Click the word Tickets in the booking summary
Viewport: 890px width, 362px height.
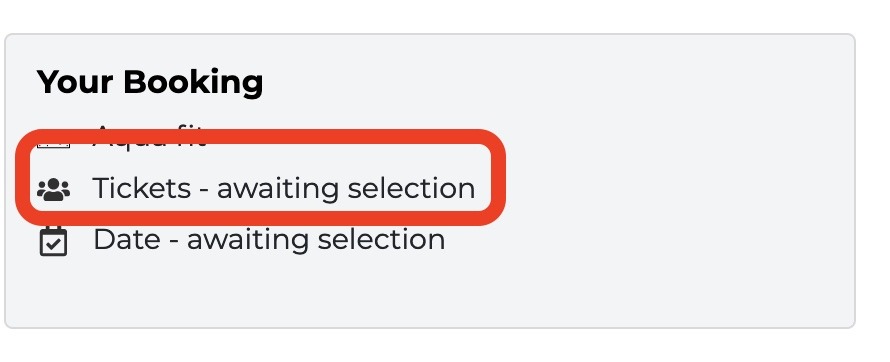pyautogui.click(x=142, y=188)
